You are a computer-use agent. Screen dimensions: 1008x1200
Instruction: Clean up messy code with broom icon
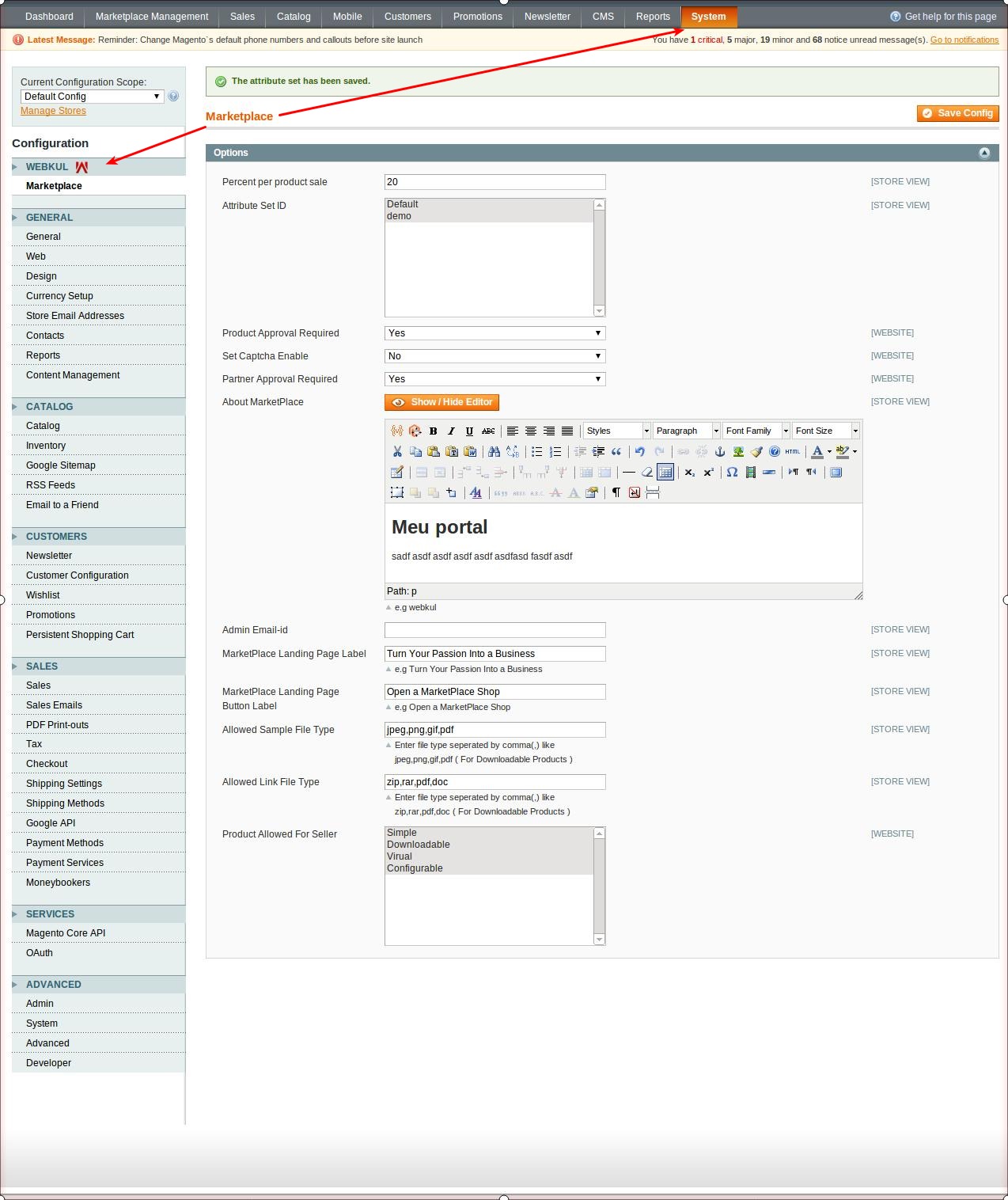[756, 451]
